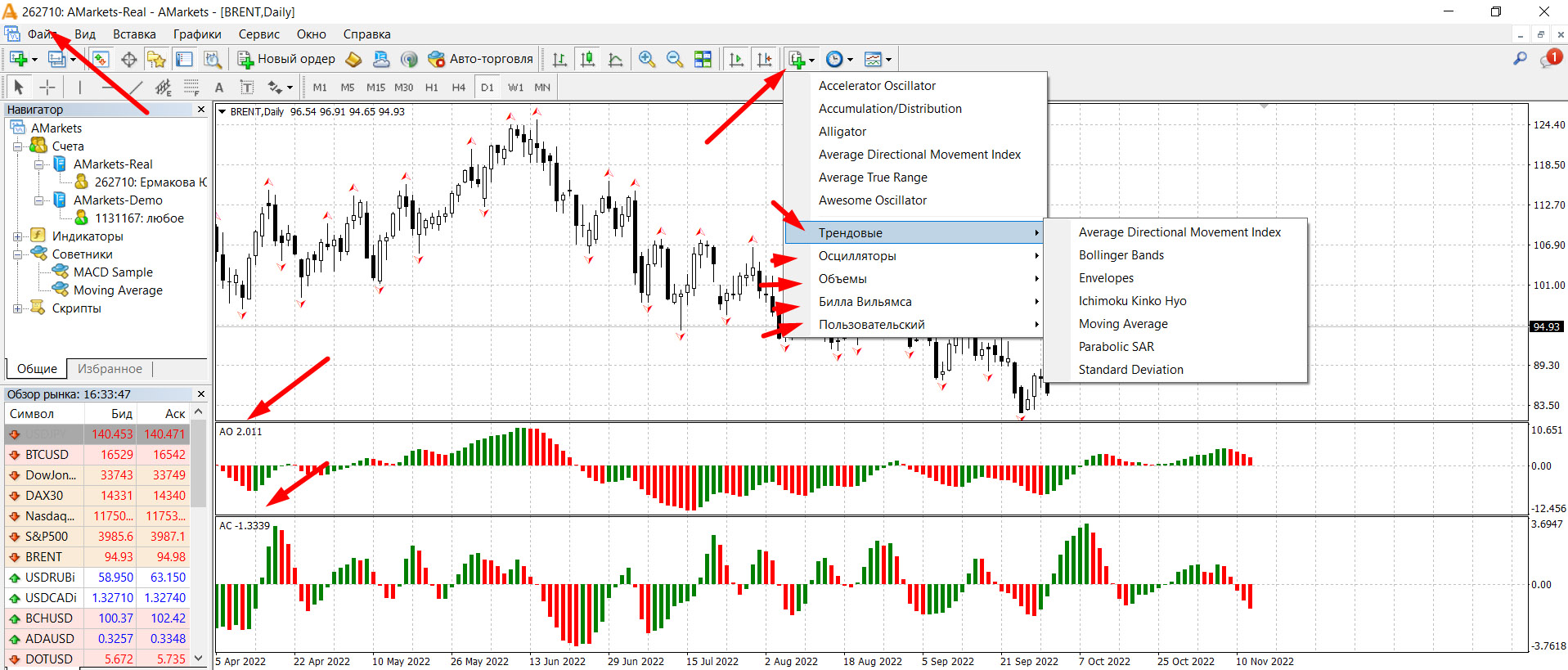The height and width of the screenshot is (670, 1568).
Task: Open the Сервис menu
Action: click(x=259, y=34)
